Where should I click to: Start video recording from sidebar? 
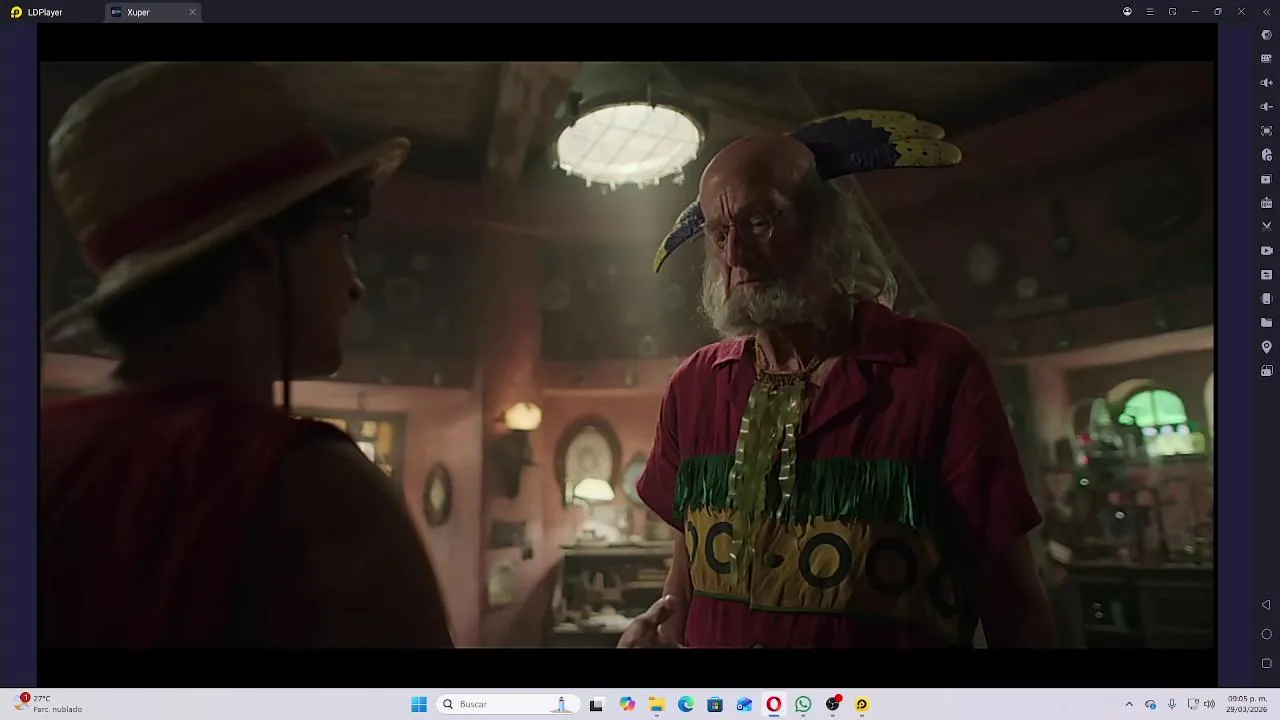coord(1266,251)
